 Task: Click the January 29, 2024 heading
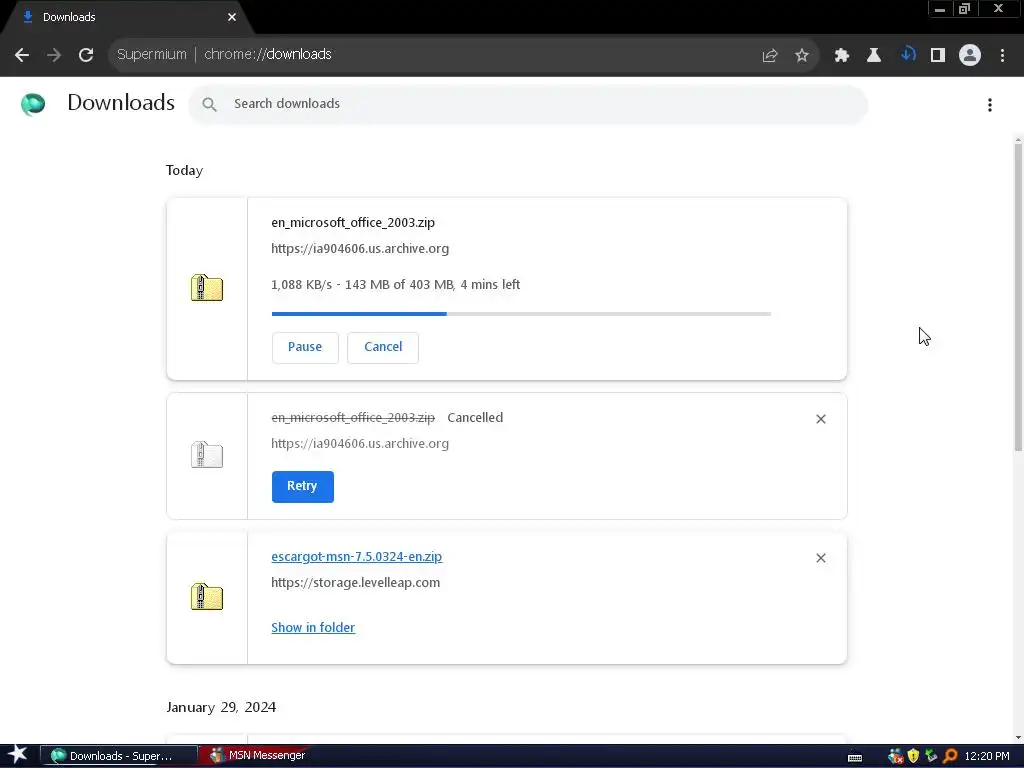pyautogui.click(x=221, y=707)
